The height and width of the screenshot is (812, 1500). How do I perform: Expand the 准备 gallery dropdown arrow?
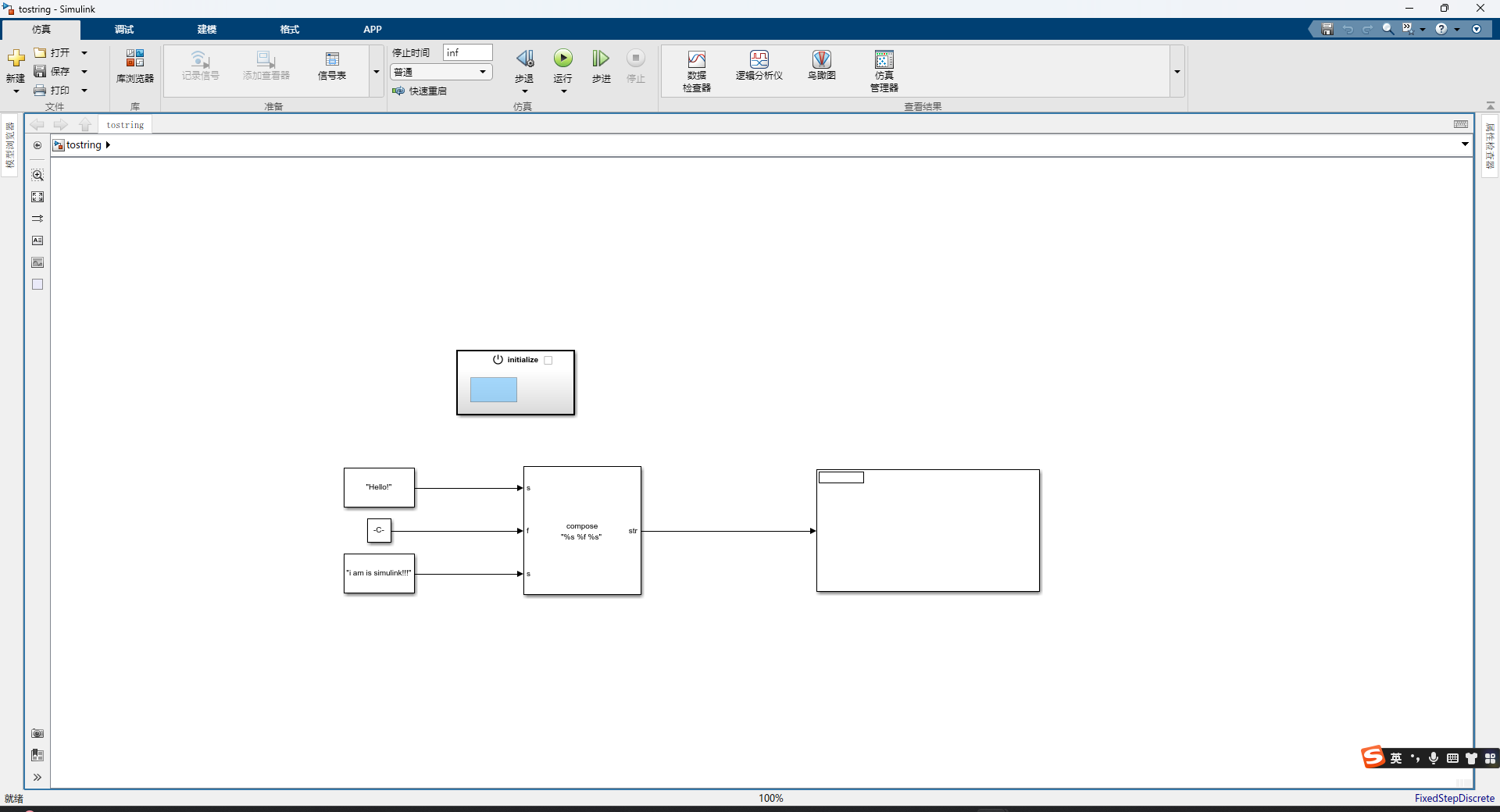click(377, 72)
